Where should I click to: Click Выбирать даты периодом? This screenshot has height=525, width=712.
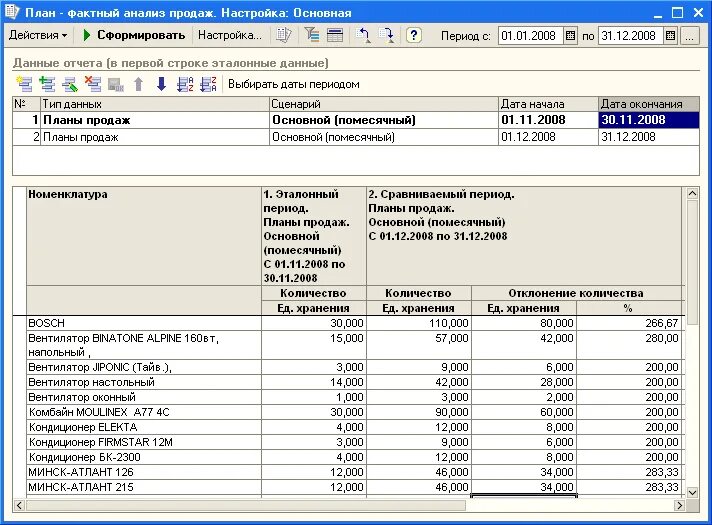pos(293,84)
